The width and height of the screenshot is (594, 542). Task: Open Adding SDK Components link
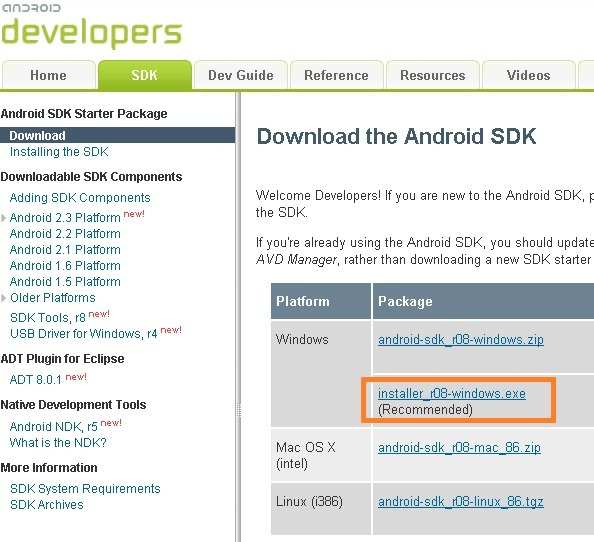tap(80, 197)
